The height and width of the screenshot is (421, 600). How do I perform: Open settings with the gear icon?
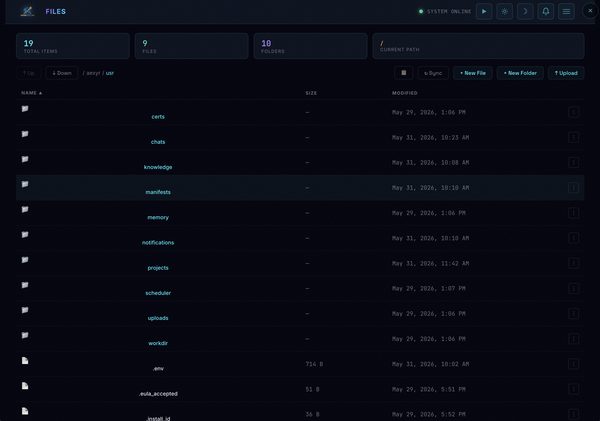pyautogui.click(x=505, y=11)
